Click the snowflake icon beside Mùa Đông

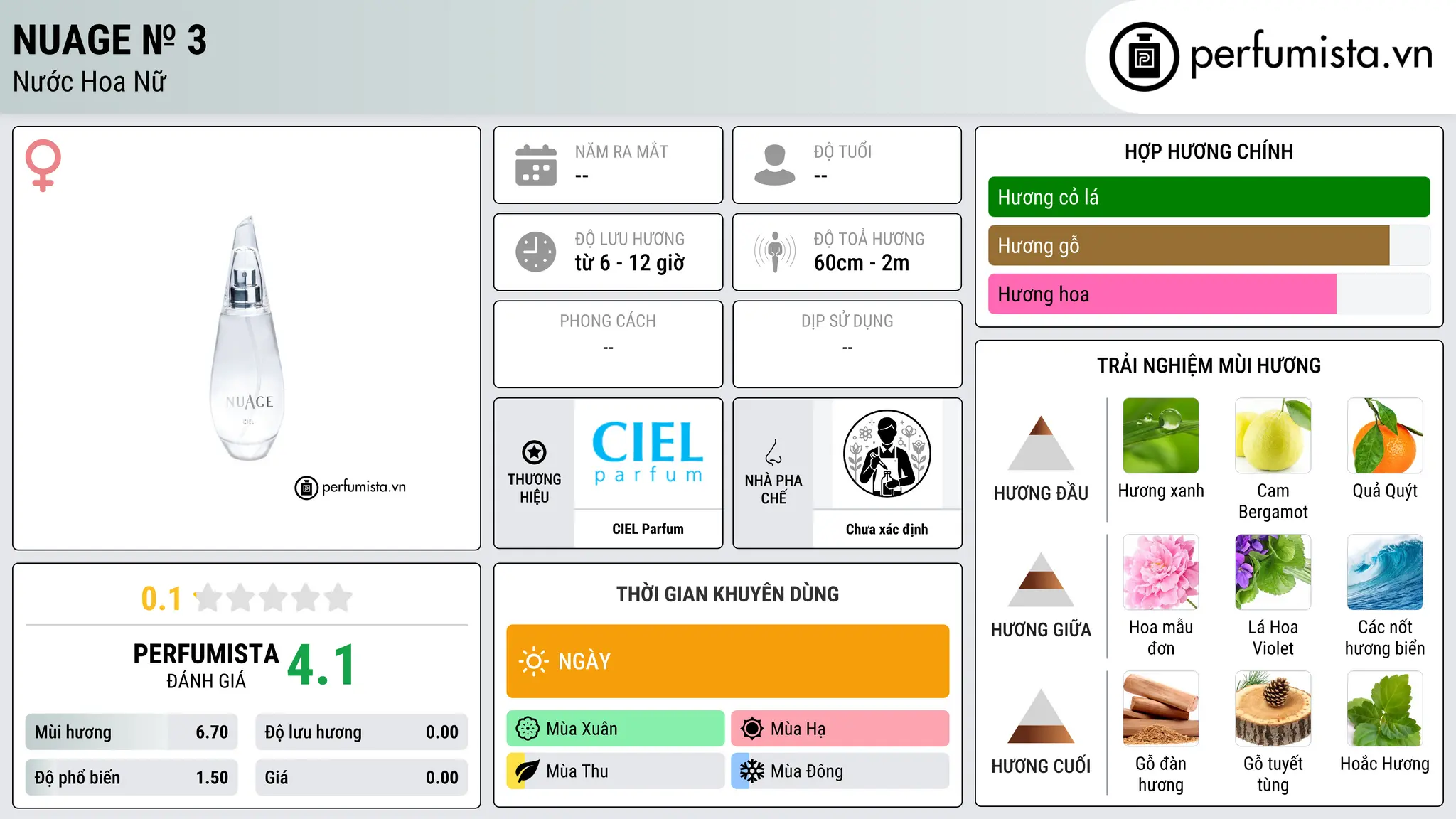[752, 771]
